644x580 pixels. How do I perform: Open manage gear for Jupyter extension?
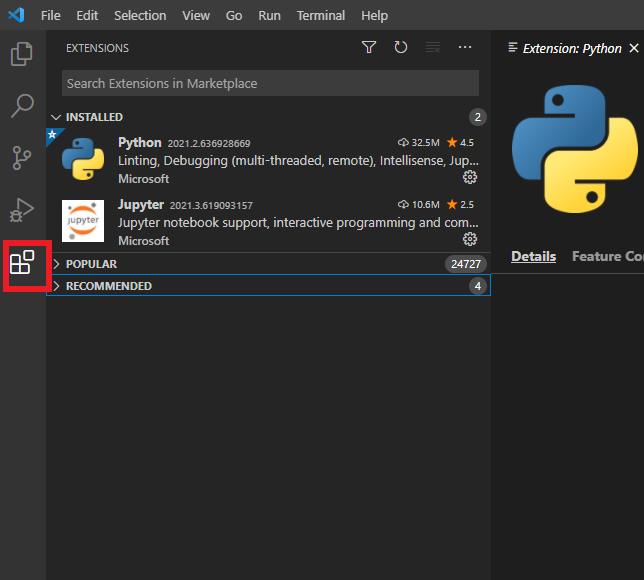pos(470,239)
